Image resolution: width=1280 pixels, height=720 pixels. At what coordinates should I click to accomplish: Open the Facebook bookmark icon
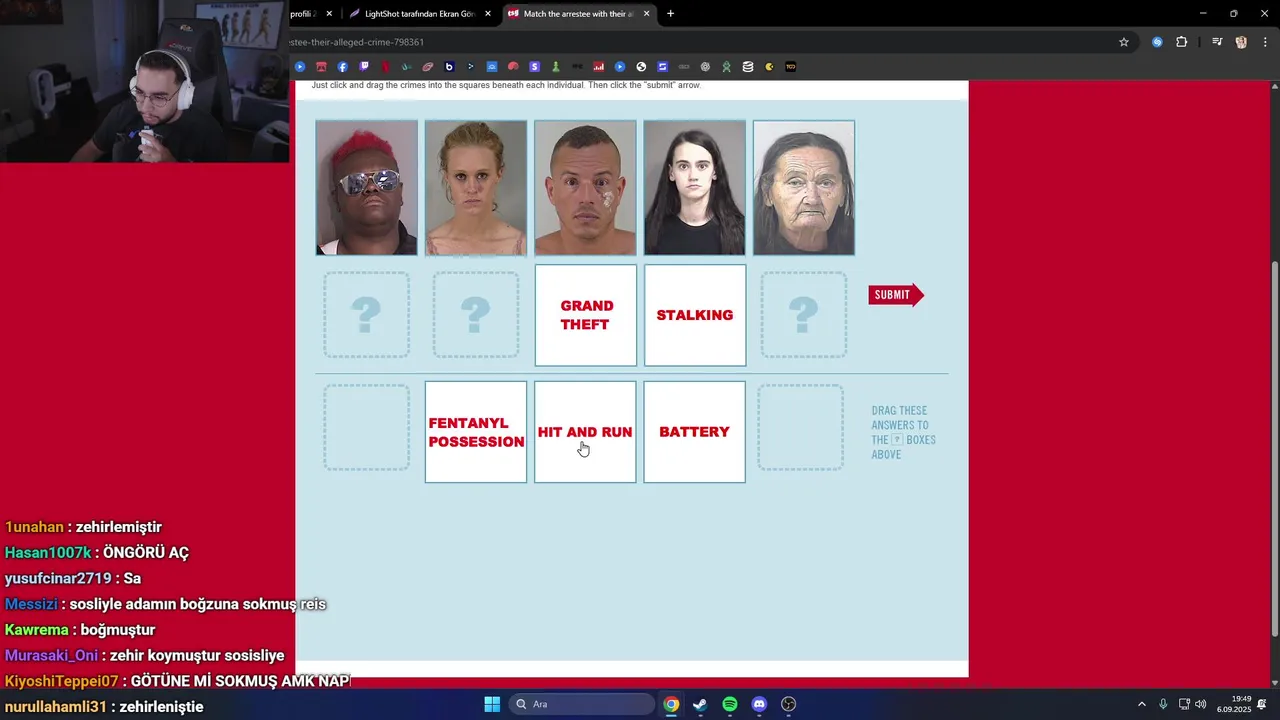[343, 67]
